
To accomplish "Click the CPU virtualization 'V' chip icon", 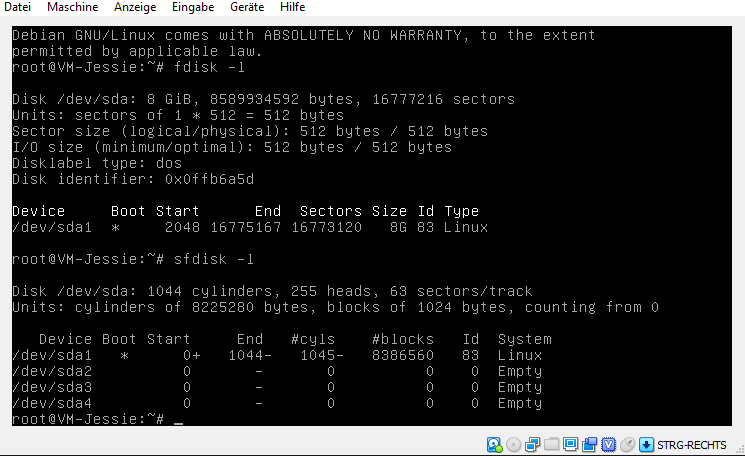I will (x=608, y=445).
